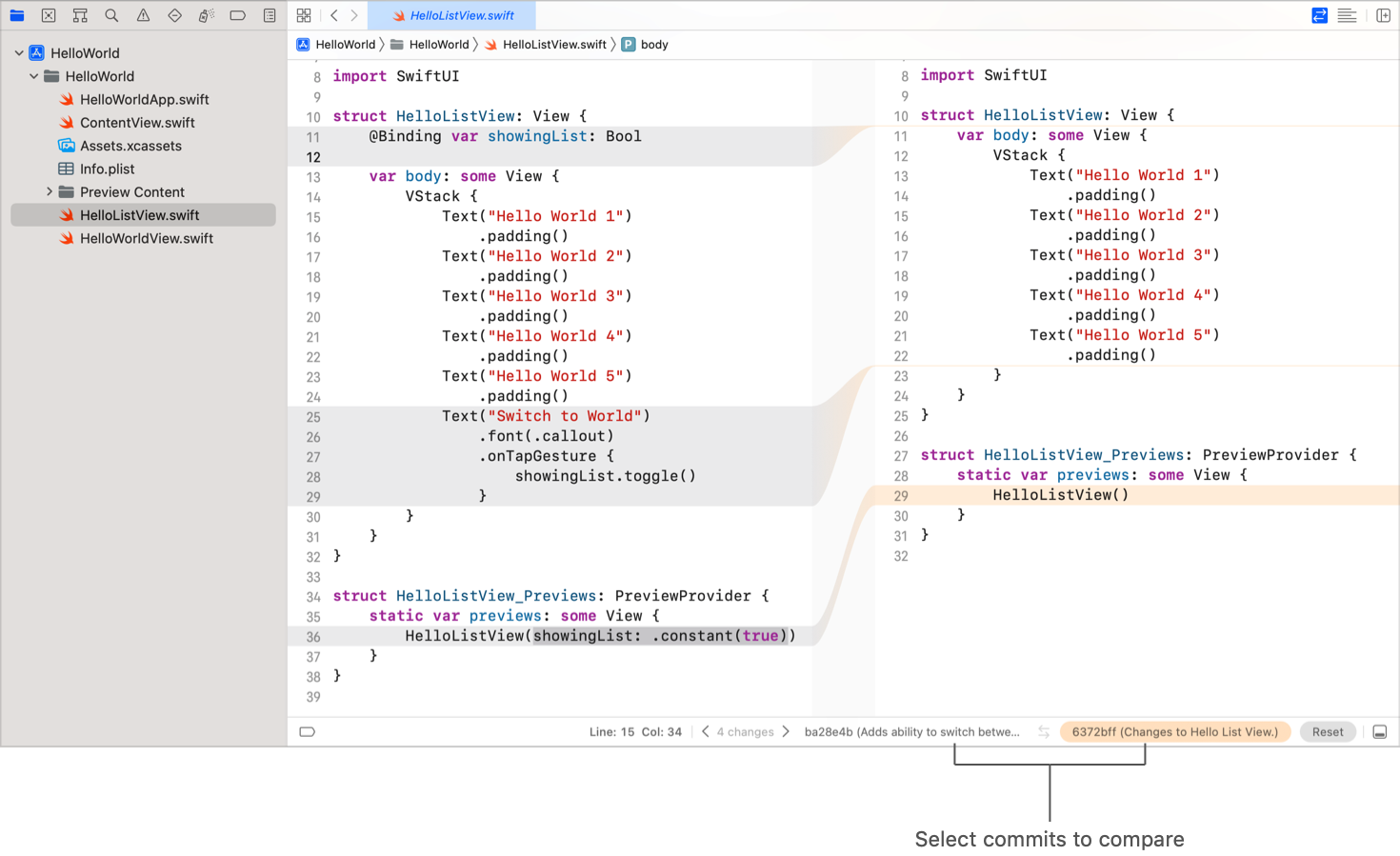Go forward in editor history

(x=354, y=15)
